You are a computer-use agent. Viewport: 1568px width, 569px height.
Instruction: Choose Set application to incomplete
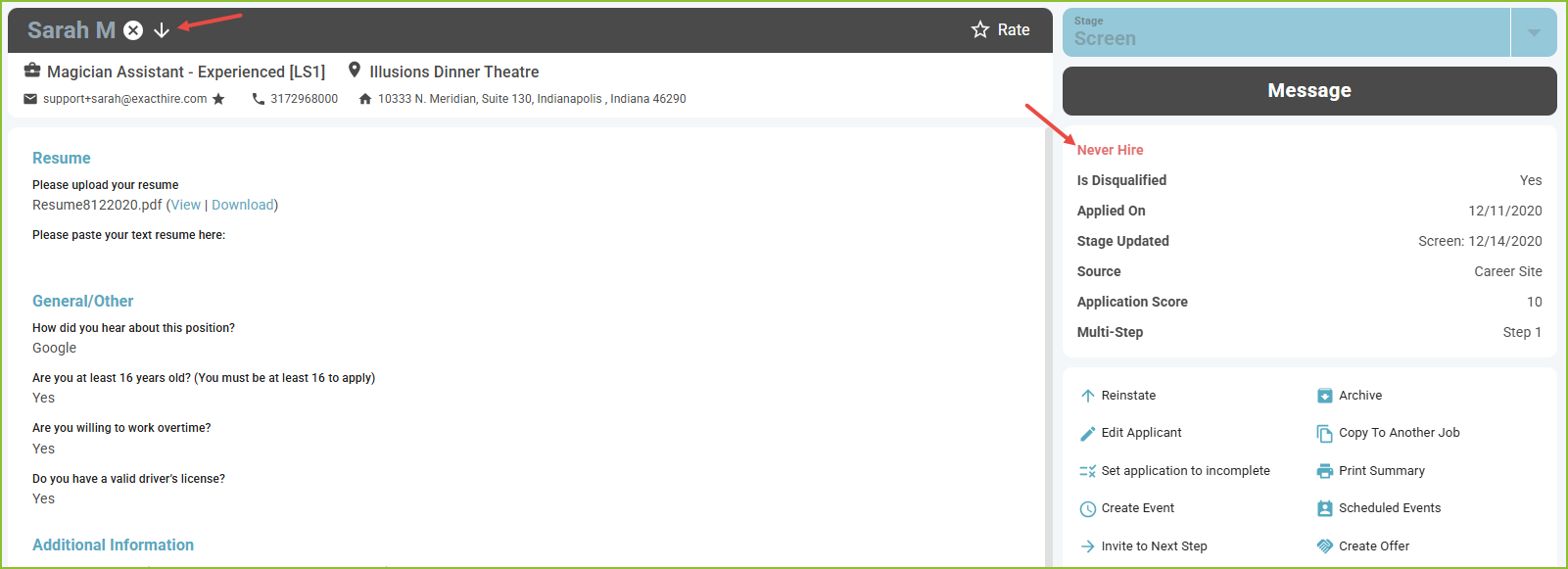(1174, 471)
